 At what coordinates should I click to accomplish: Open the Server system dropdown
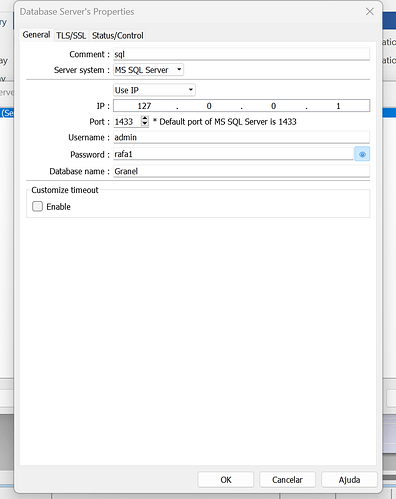click(x=148, y=70)
